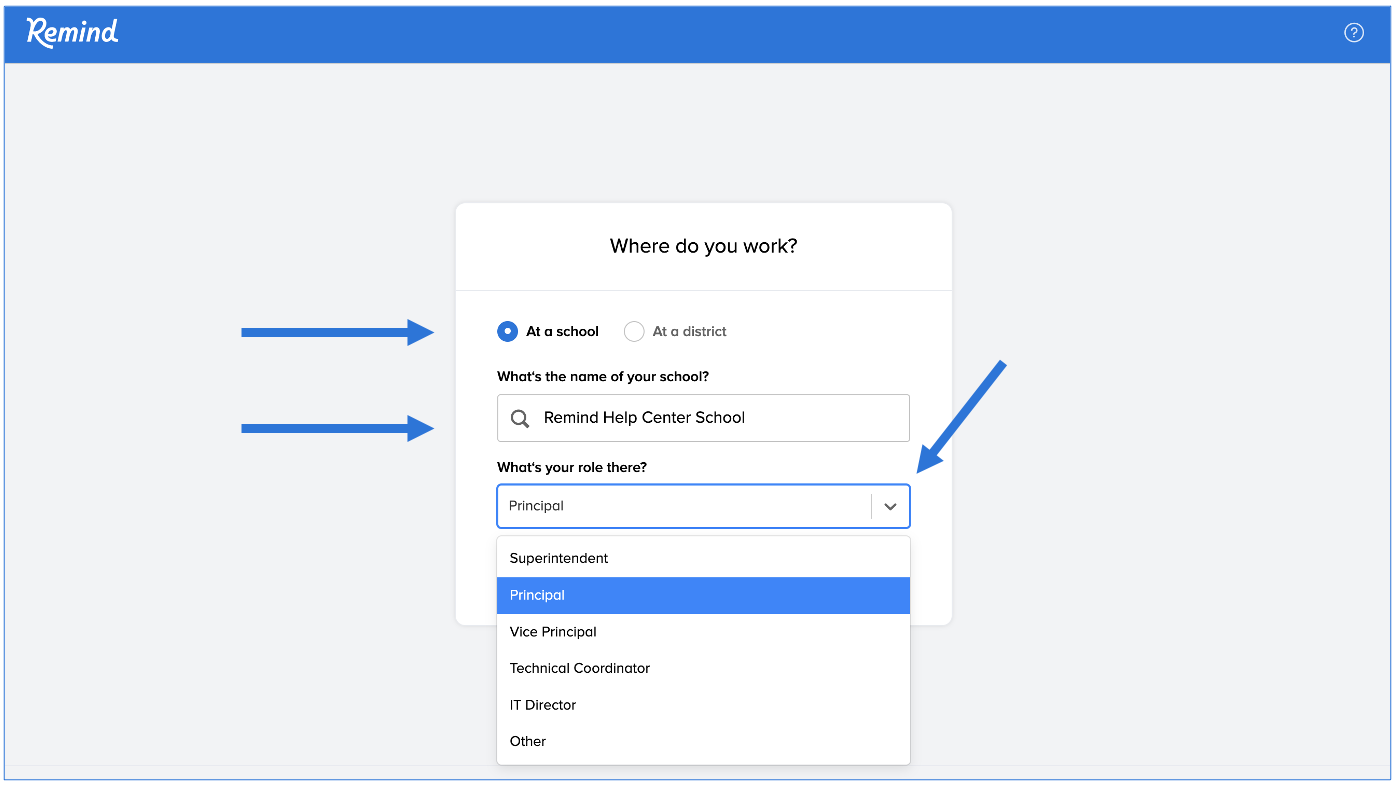This screenshot has height=786, width=1399.
Task: Select the 'At a school' radio button
Action: [508, 331]
